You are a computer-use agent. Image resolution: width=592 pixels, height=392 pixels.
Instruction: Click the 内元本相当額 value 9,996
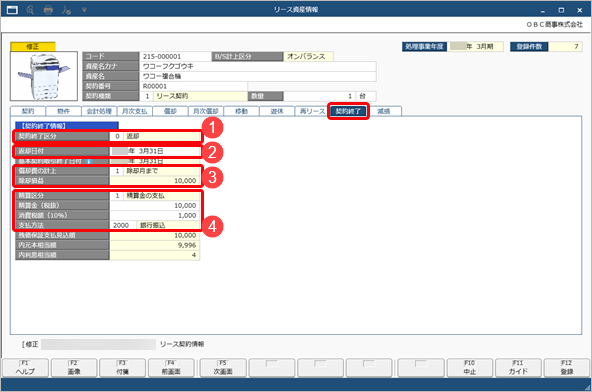tap(155, 245)
